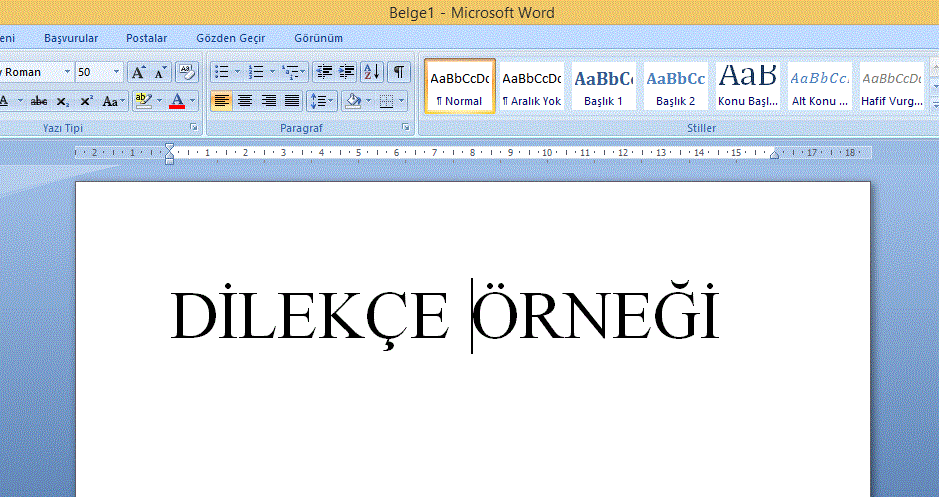Justify the paragraph text
The image size is (939, 497).
(292, 101)
